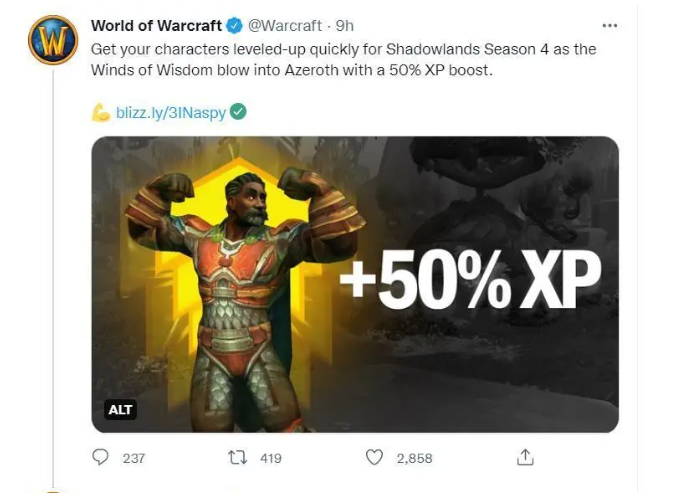Retweet this post using the arrows icon
Viewport: 694px width, 493px height.
coord(237,458)
